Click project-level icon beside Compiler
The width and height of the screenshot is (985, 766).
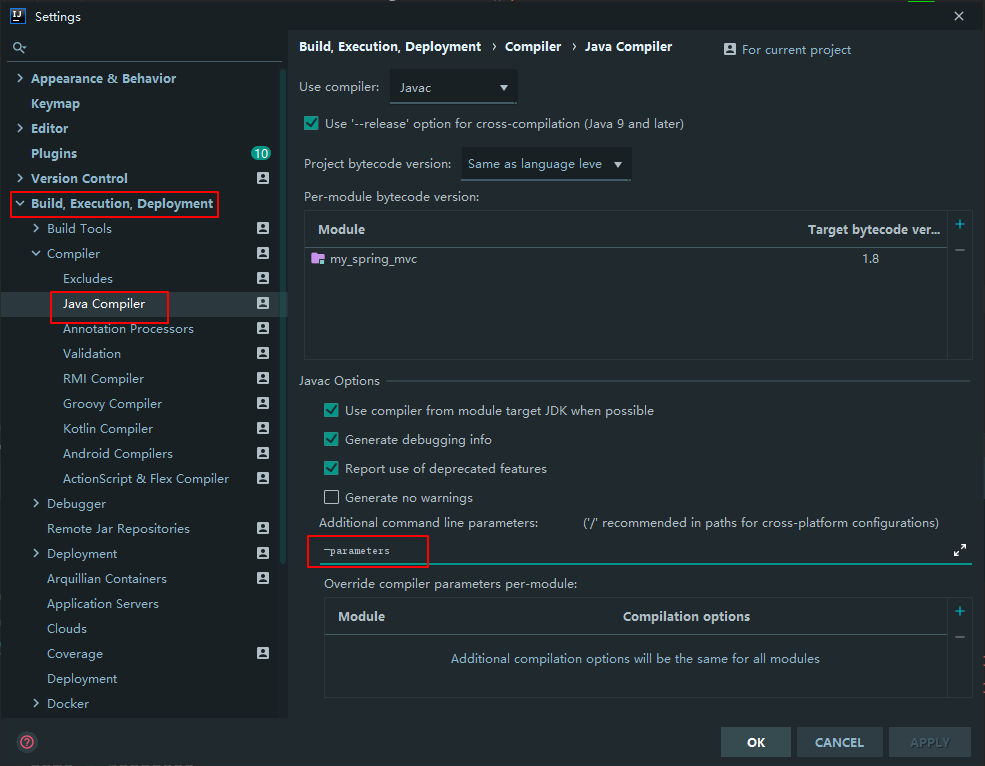tap(263, 253)
